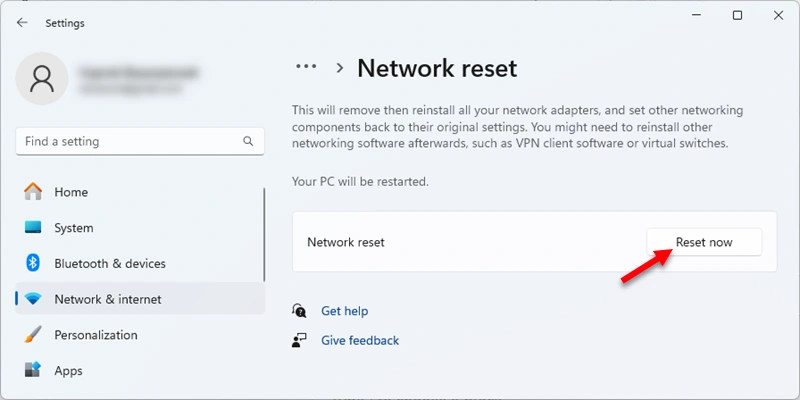Click the magnifier icon in the search box

point(247,142)
